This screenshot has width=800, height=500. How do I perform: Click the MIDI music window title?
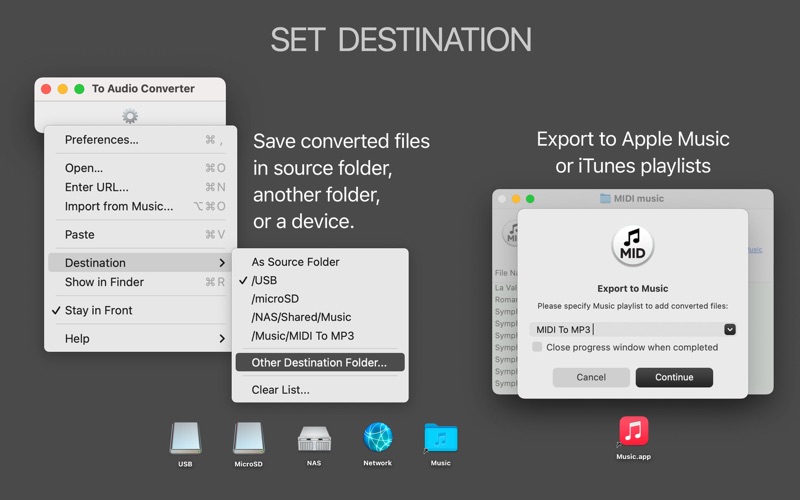[x=639, y=198]
